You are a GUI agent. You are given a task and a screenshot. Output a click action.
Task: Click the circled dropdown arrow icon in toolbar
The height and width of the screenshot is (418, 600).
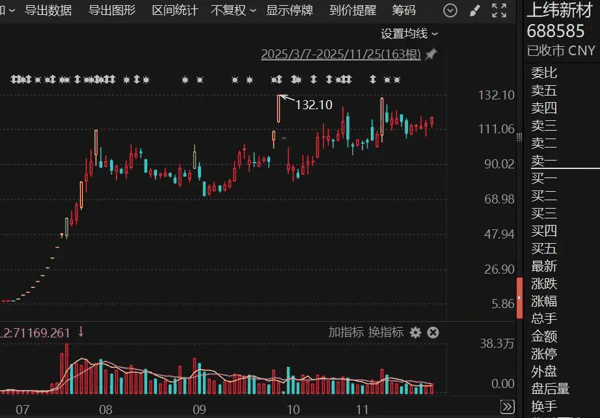[449, 11]
